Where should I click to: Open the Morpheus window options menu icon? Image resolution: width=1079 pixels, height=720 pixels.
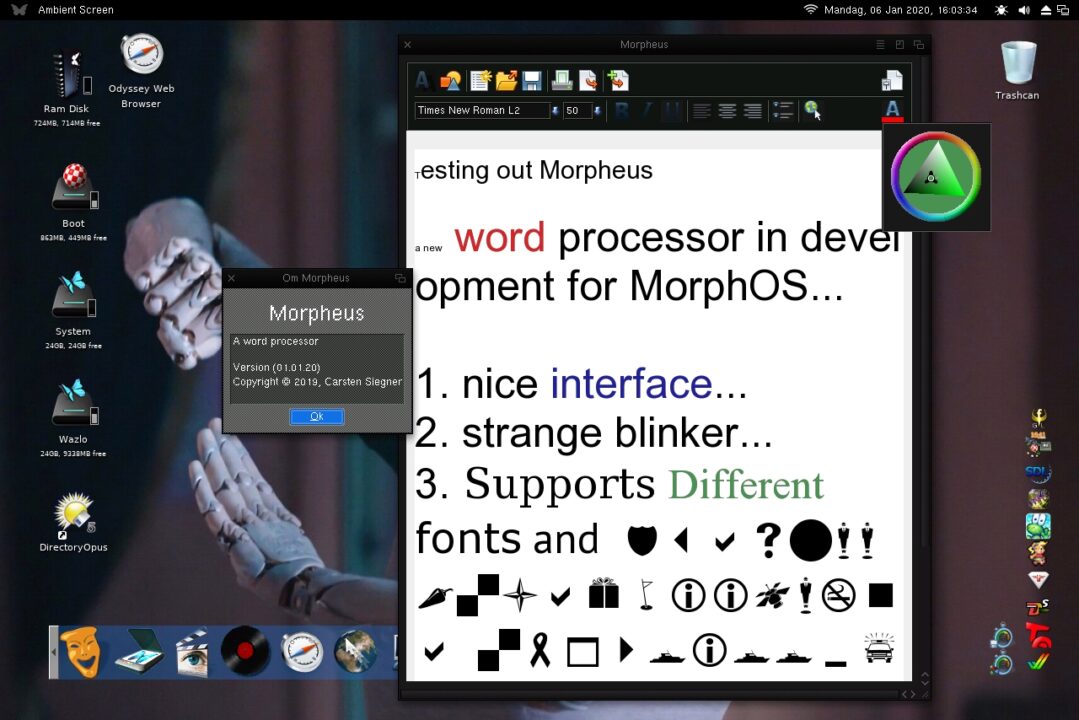pyautogui.click(x=878, y=44)
